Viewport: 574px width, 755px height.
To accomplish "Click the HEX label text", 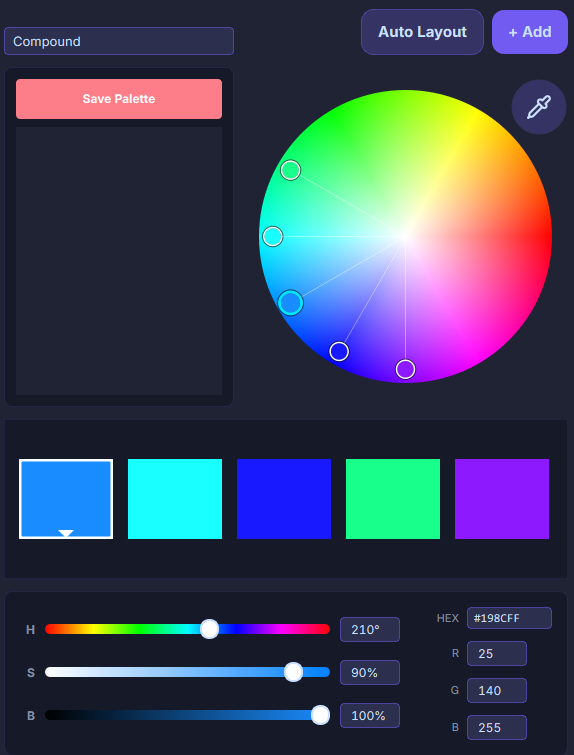I will tap(447, 618).
